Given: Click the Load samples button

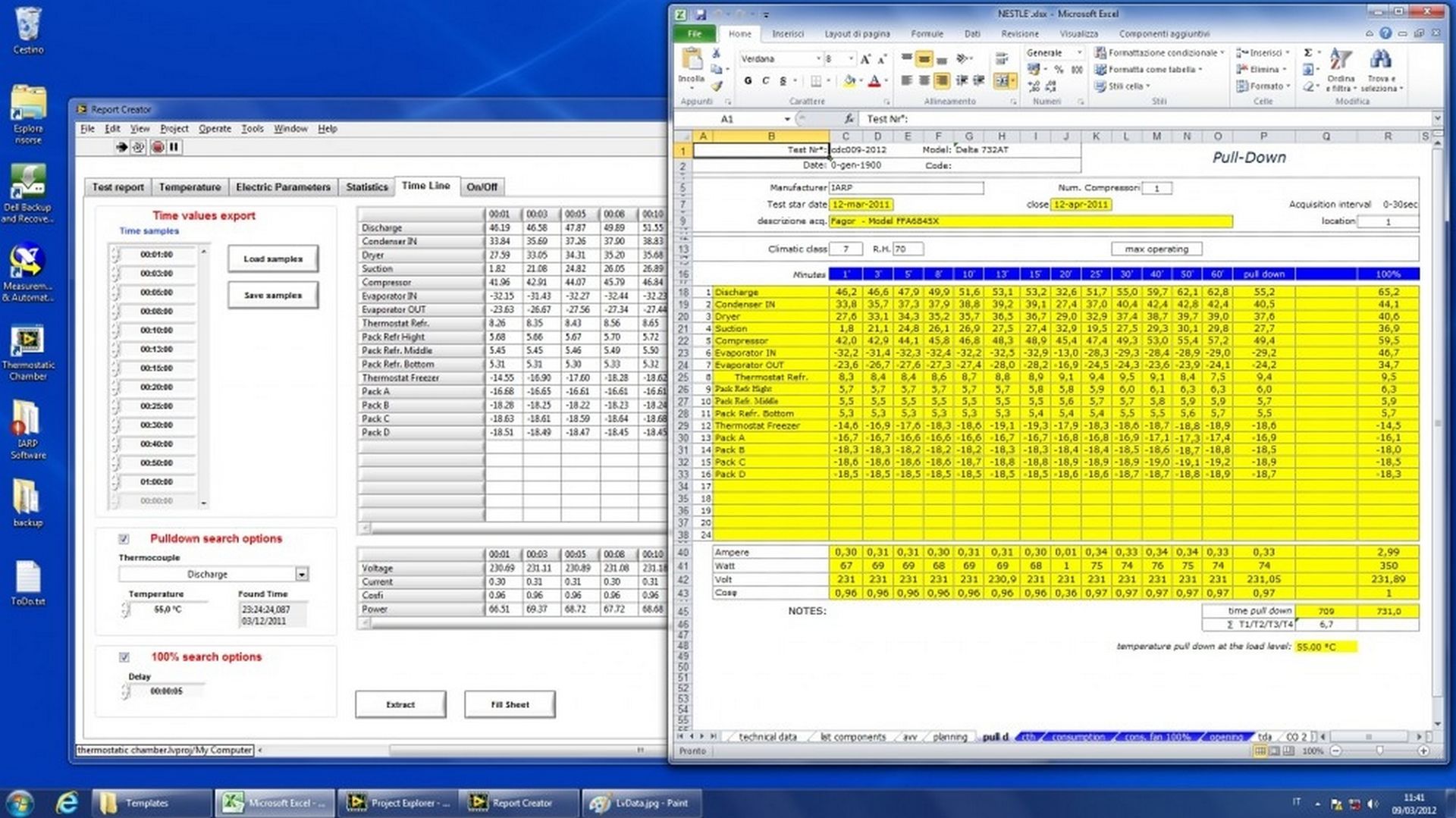Looking at the screenshot, I should (273, 259).
